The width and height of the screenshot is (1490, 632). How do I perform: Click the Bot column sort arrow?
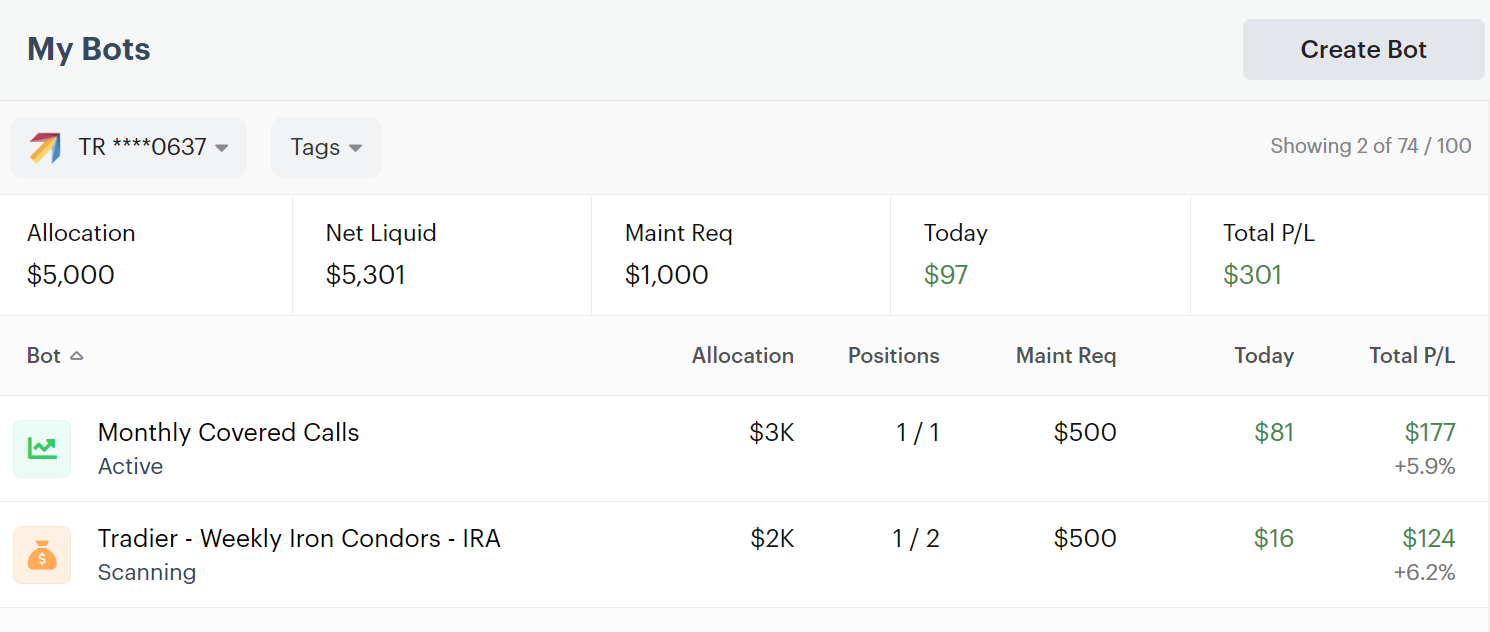pos(77,356)
